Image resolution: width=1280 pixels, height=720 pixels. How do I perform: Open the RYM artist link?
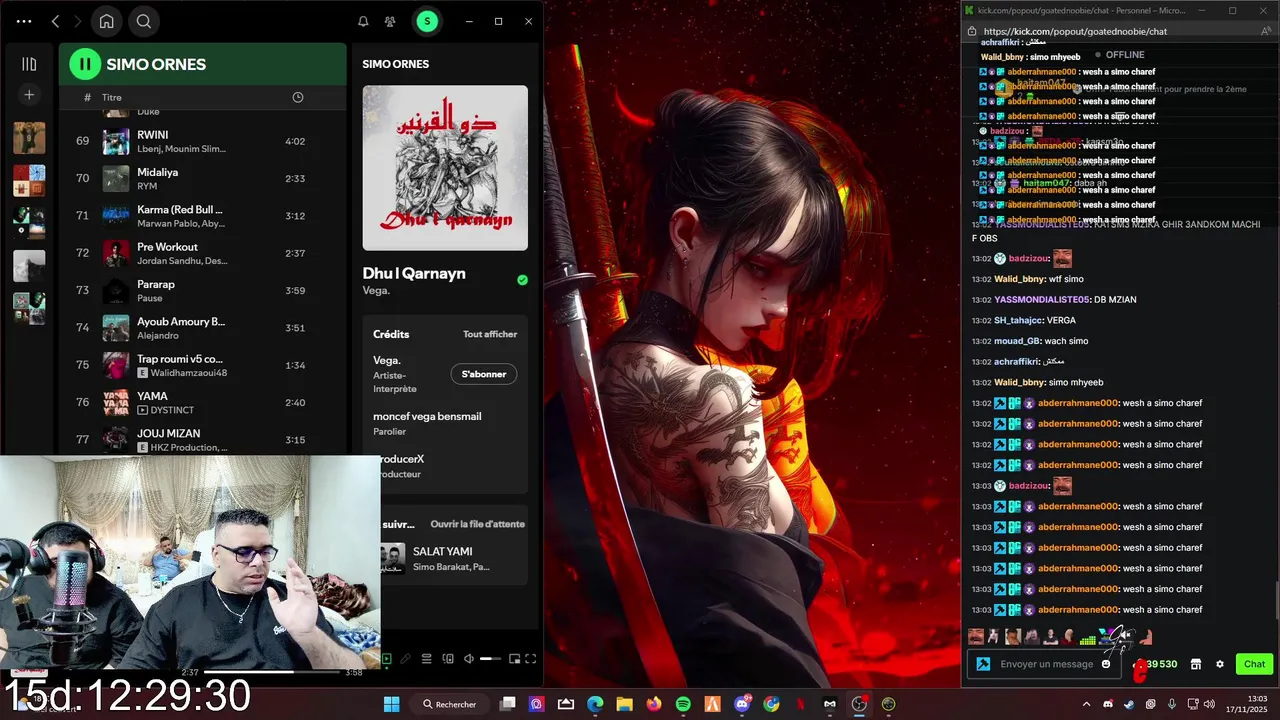coord(147,186)
